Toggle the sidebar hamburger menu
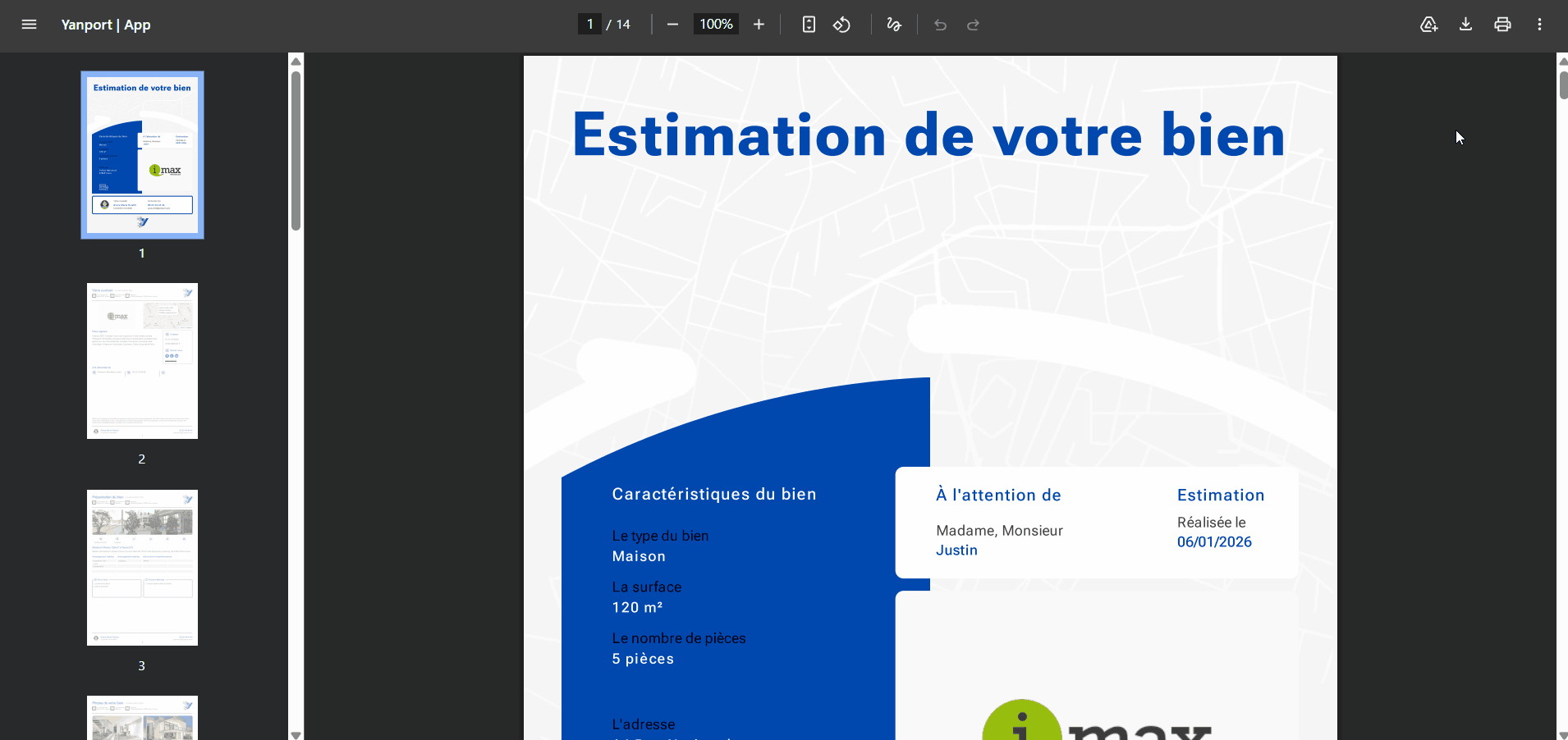This screenshot has height=740, width=1568. 29,25
